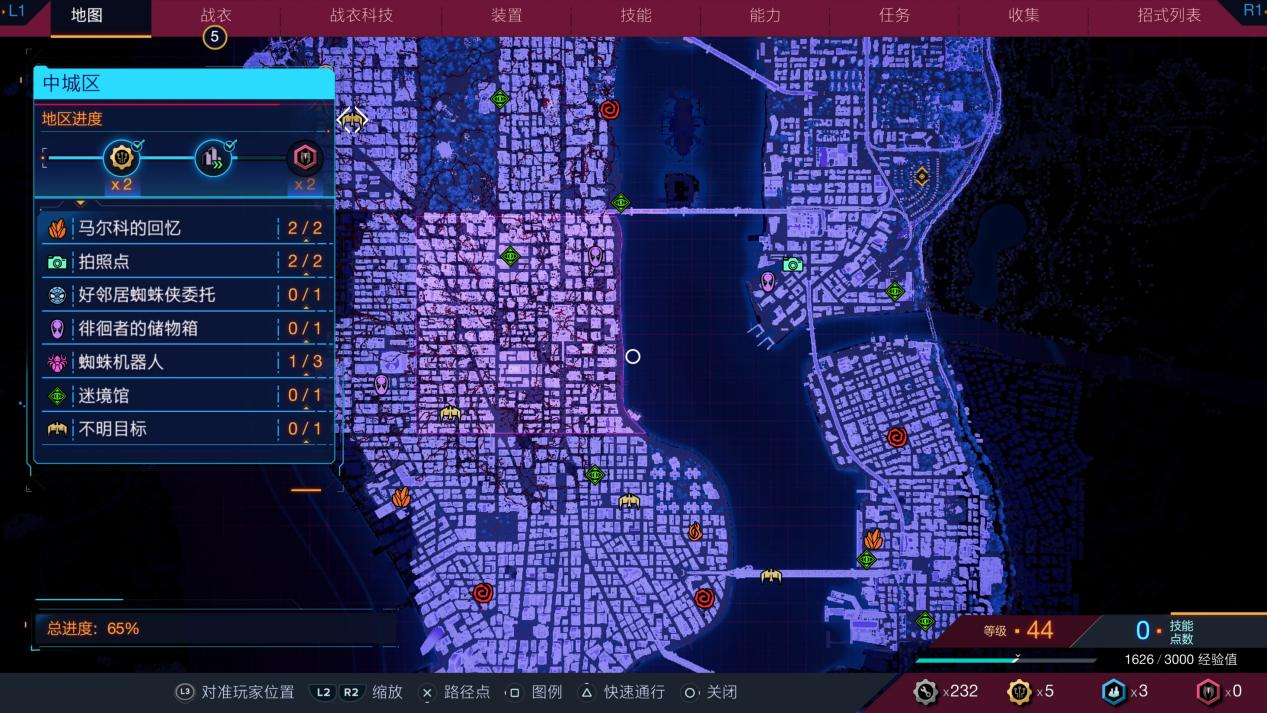Click the 关闭 close prompt
The height and width of the screenshot is (713, 1267).
710,692
